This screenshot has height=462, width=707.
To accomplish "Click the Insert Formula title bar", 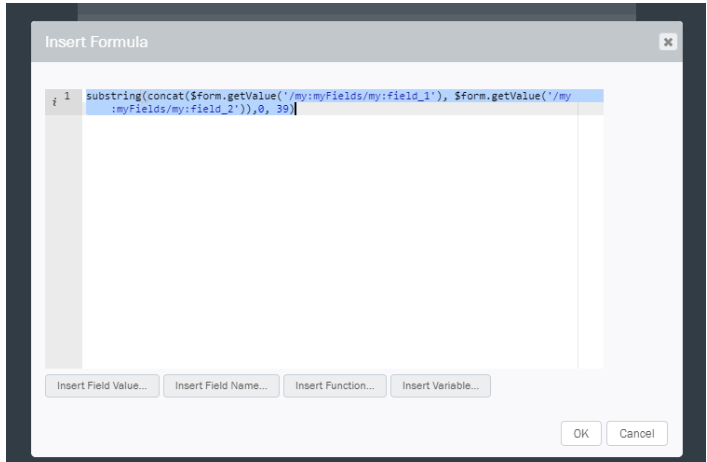I will (x=300, y=43).
